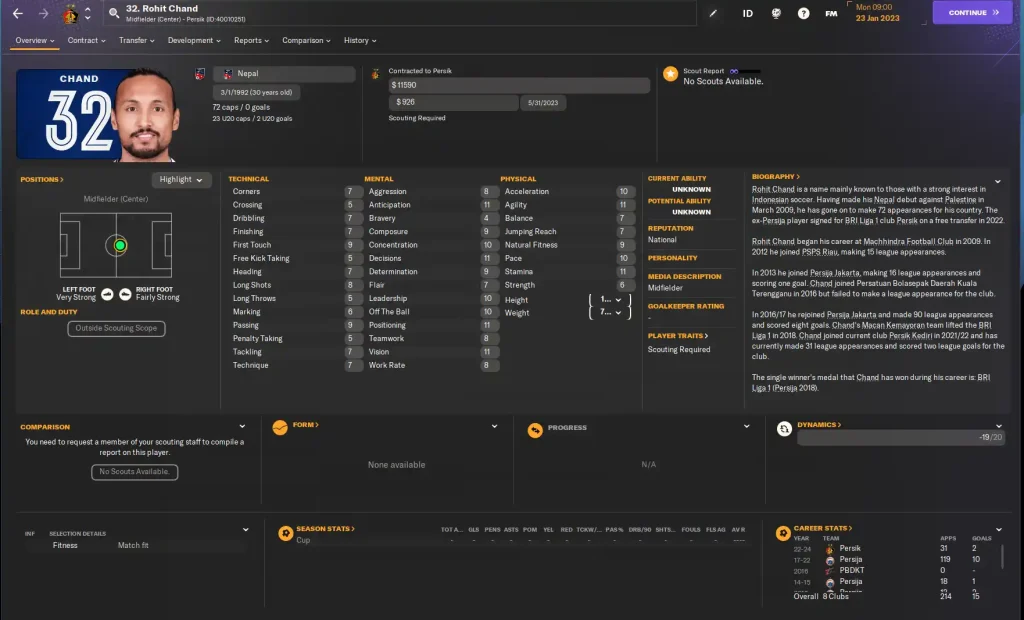Viewport: 1024px width, 620px height.
Task: Click the Scout Report star icon
Action: click(x=671, y=74)
